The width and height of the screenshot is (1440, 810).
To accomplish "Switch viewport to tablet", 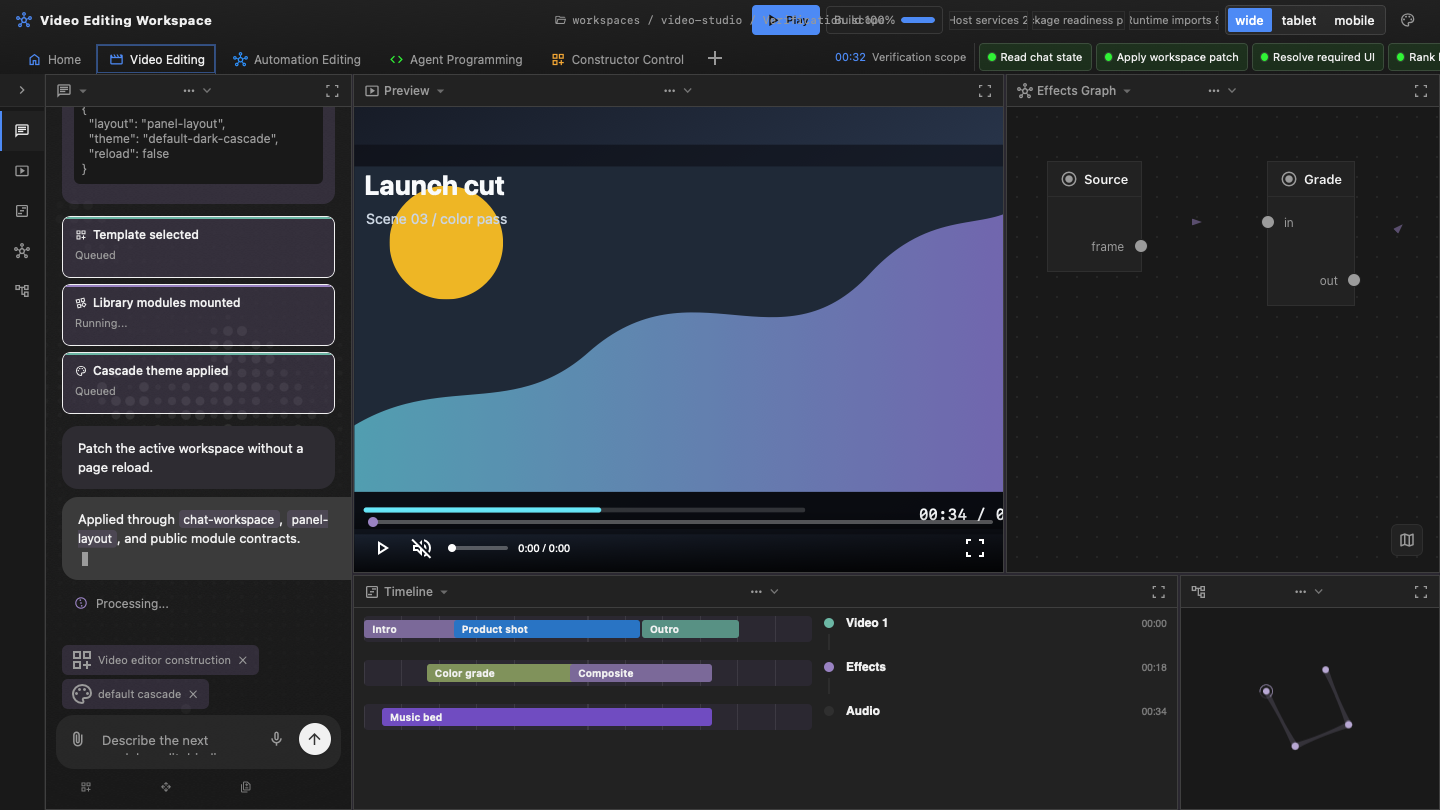I will 1299,20.
